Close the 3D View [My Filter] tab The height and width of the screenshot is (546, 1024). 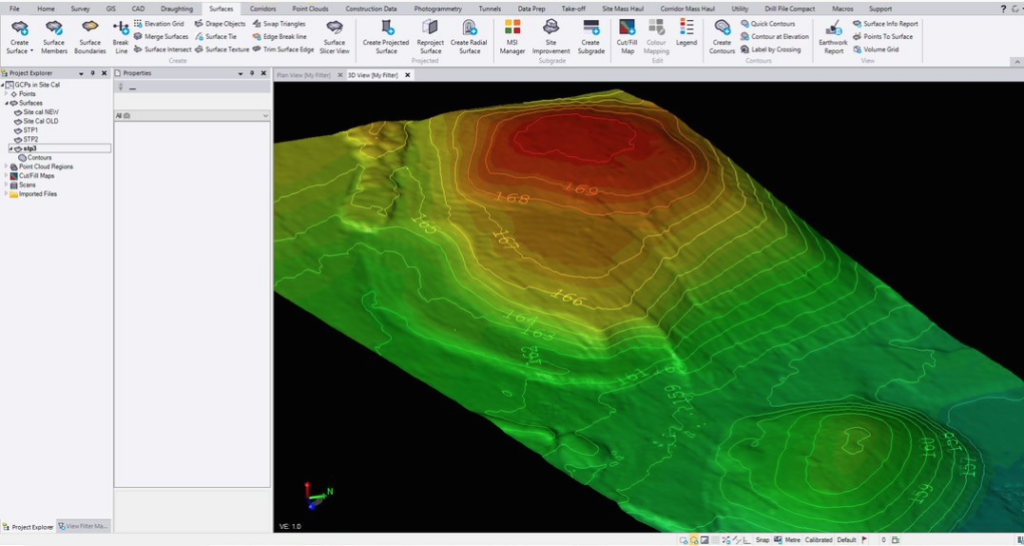(x=408, y=75)
